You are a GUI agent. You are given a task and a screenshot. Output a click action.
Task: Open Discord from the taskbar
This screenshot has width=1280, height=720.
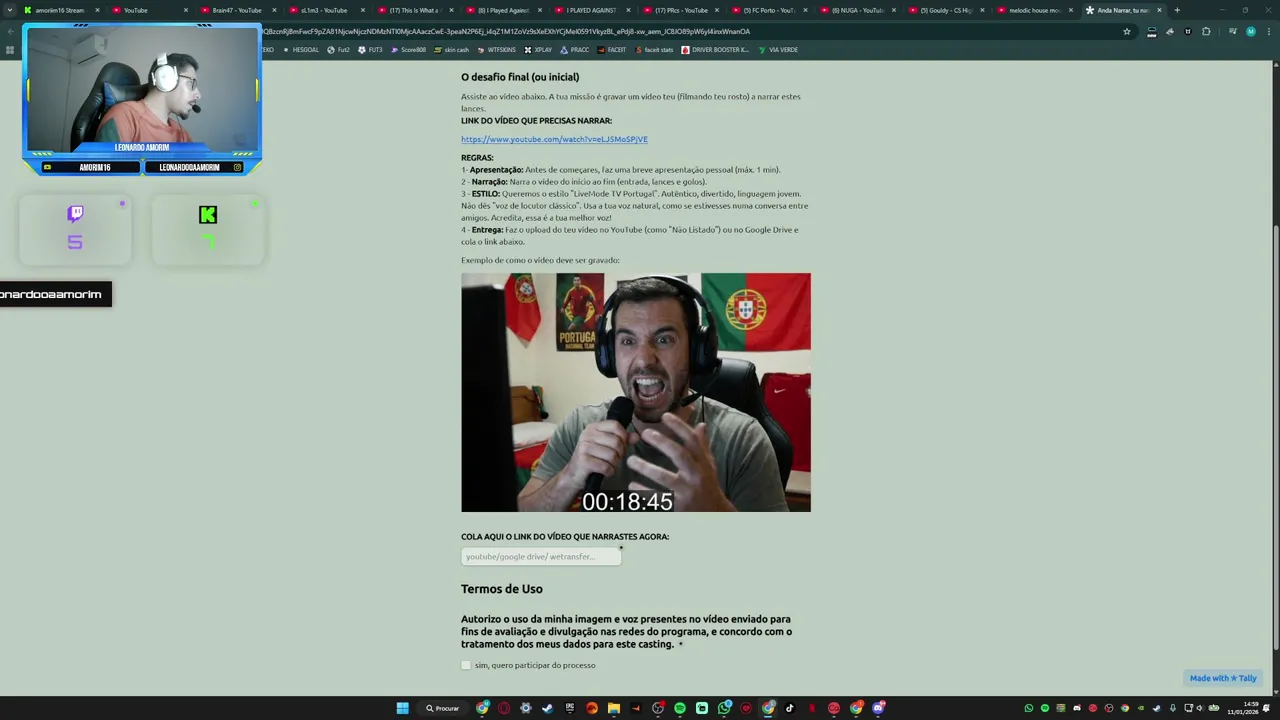(878, 708)
